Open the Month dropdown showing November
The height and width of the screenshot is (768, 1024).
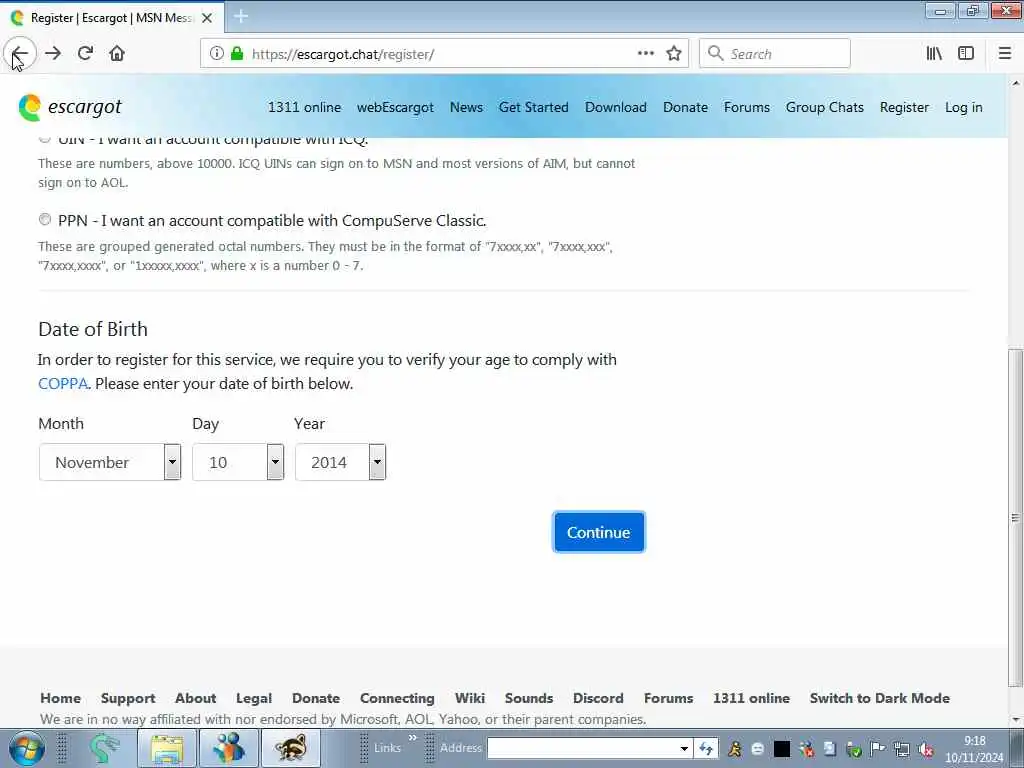pyautogui.click(x=110, y=462)
